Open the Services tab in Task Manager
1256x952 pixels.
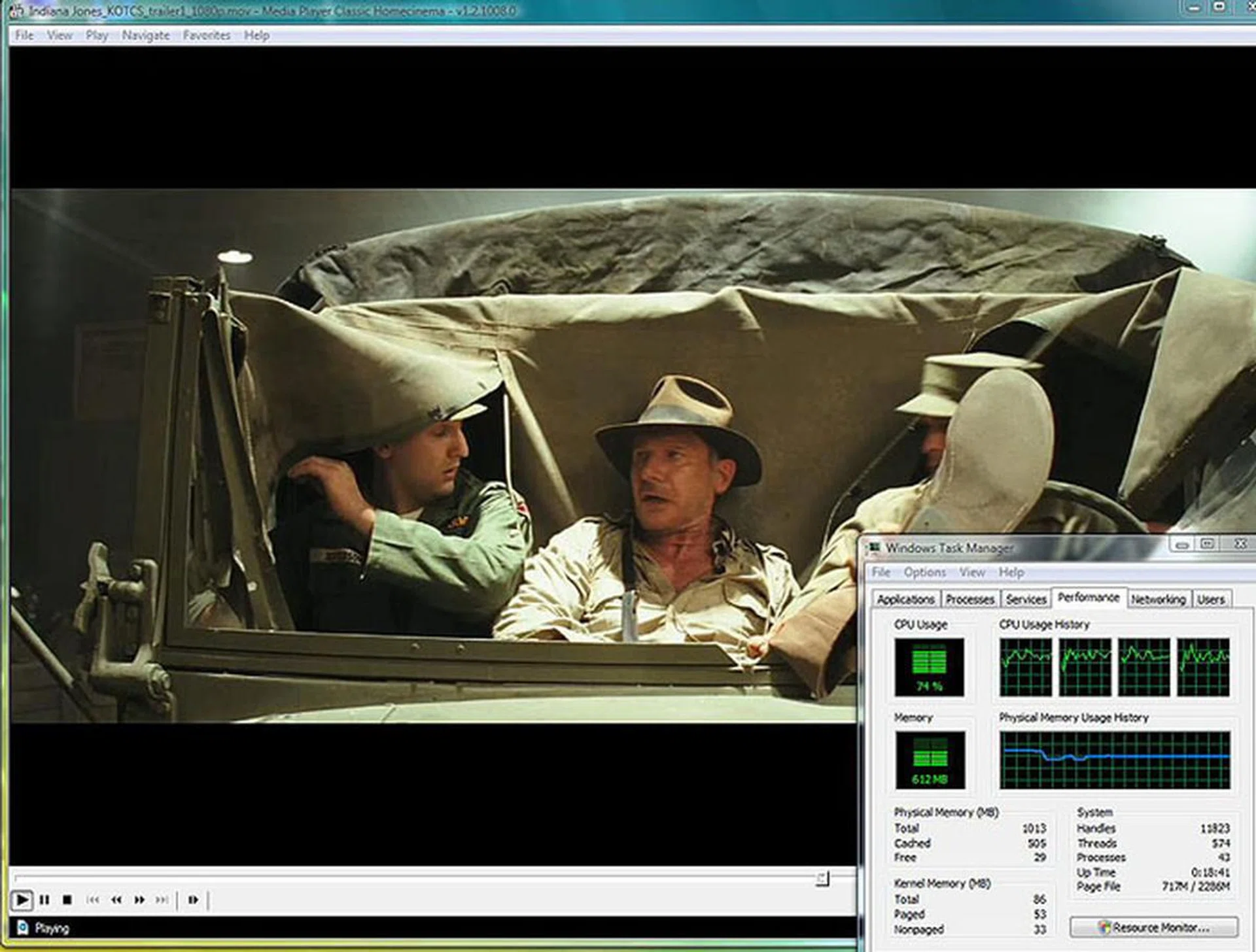[1026, 599]
